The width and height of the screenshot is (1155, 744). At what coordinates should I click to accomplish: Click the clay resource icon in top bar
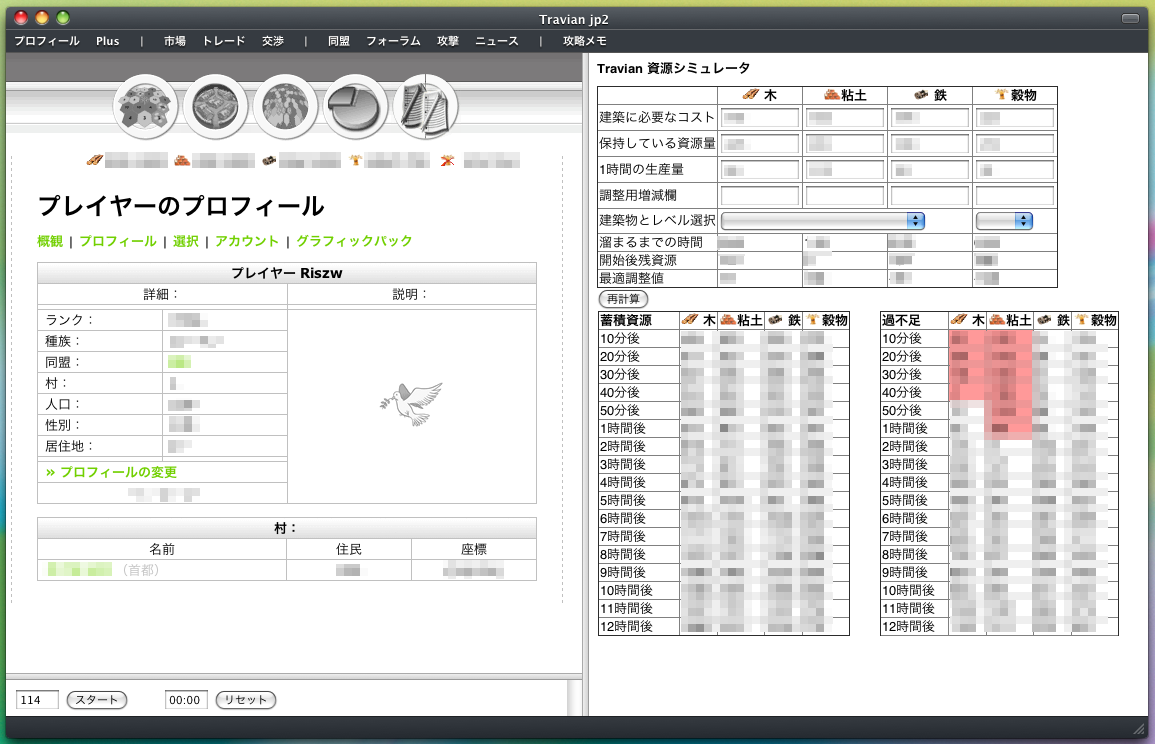pyautogui.click(x=181, y=160)
